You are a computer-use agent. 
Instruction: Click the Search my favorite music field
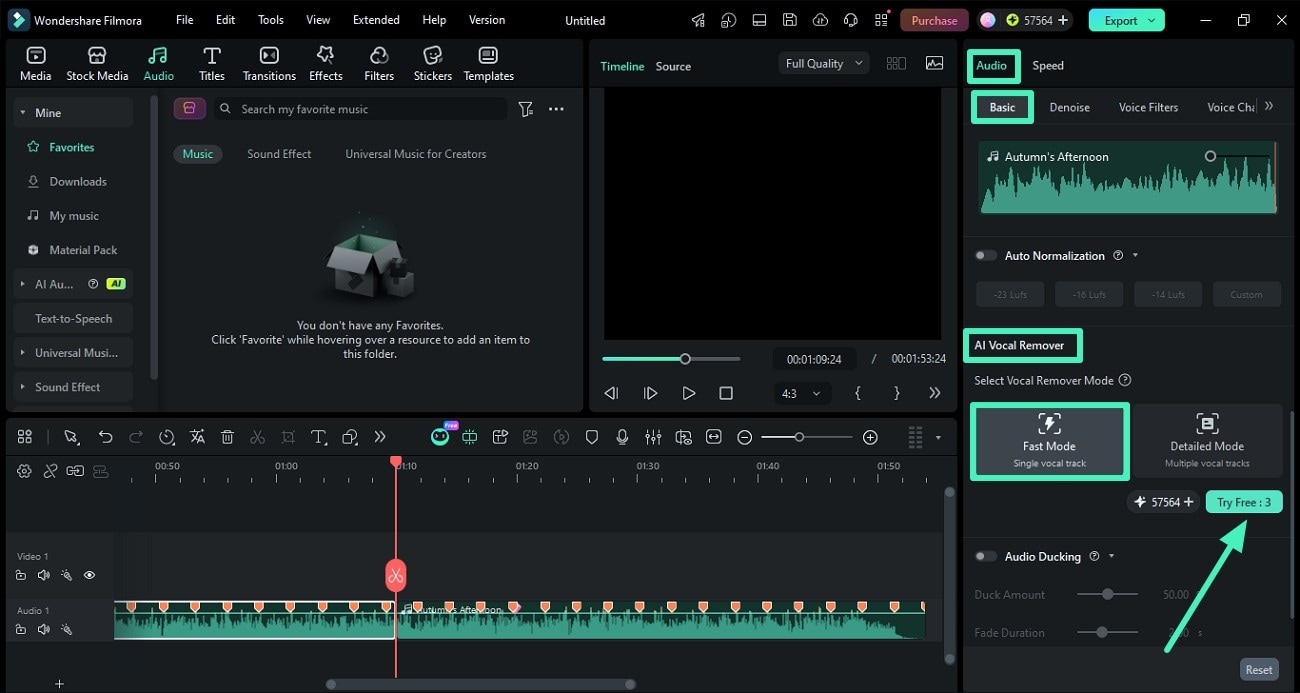[362, 109]
